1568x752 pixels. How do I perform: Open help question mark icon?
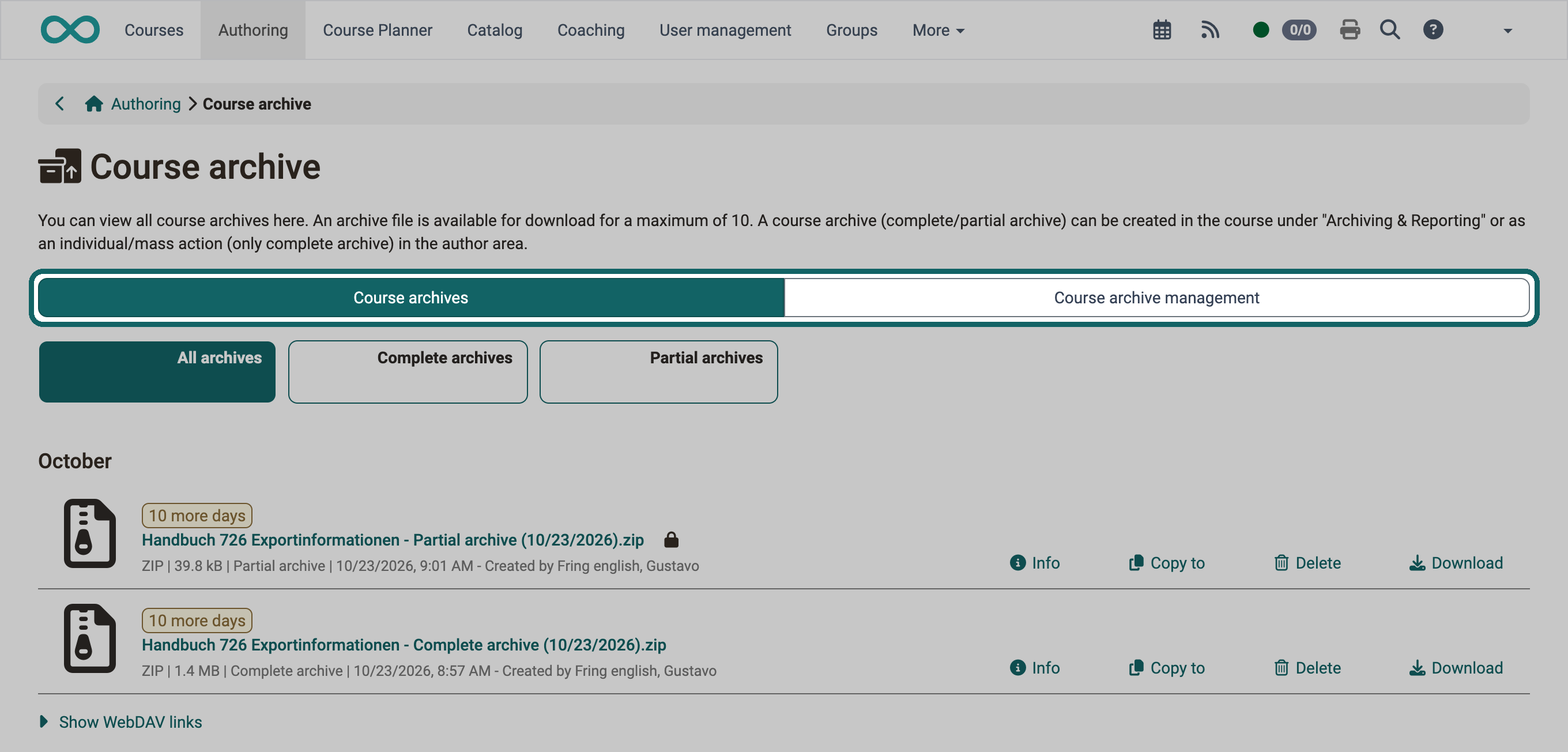point(1433,30)
